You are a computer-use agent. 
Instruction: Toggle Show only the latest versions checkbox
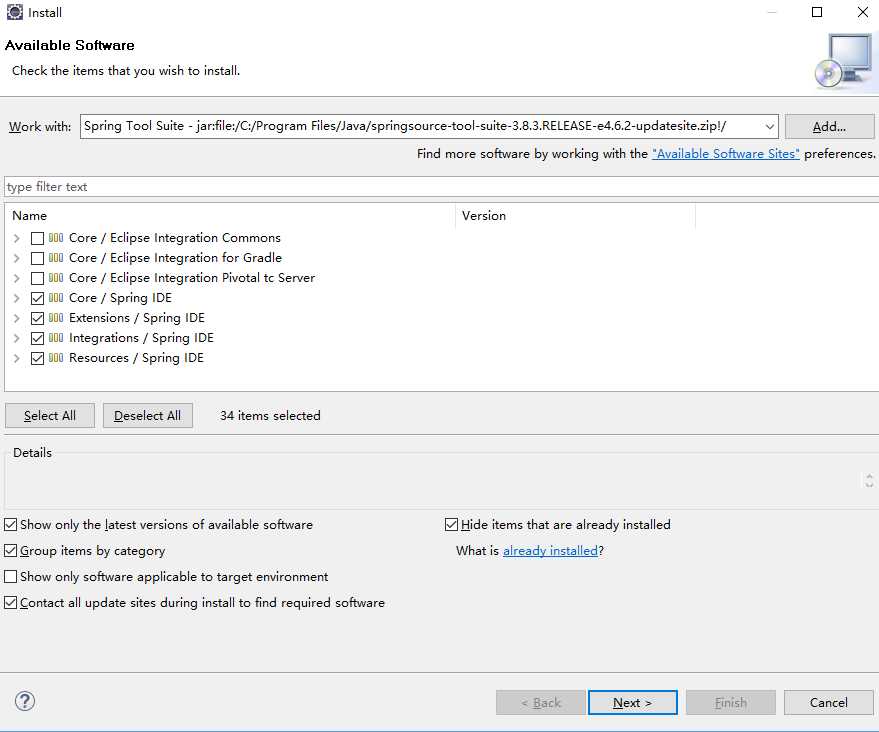11,525
